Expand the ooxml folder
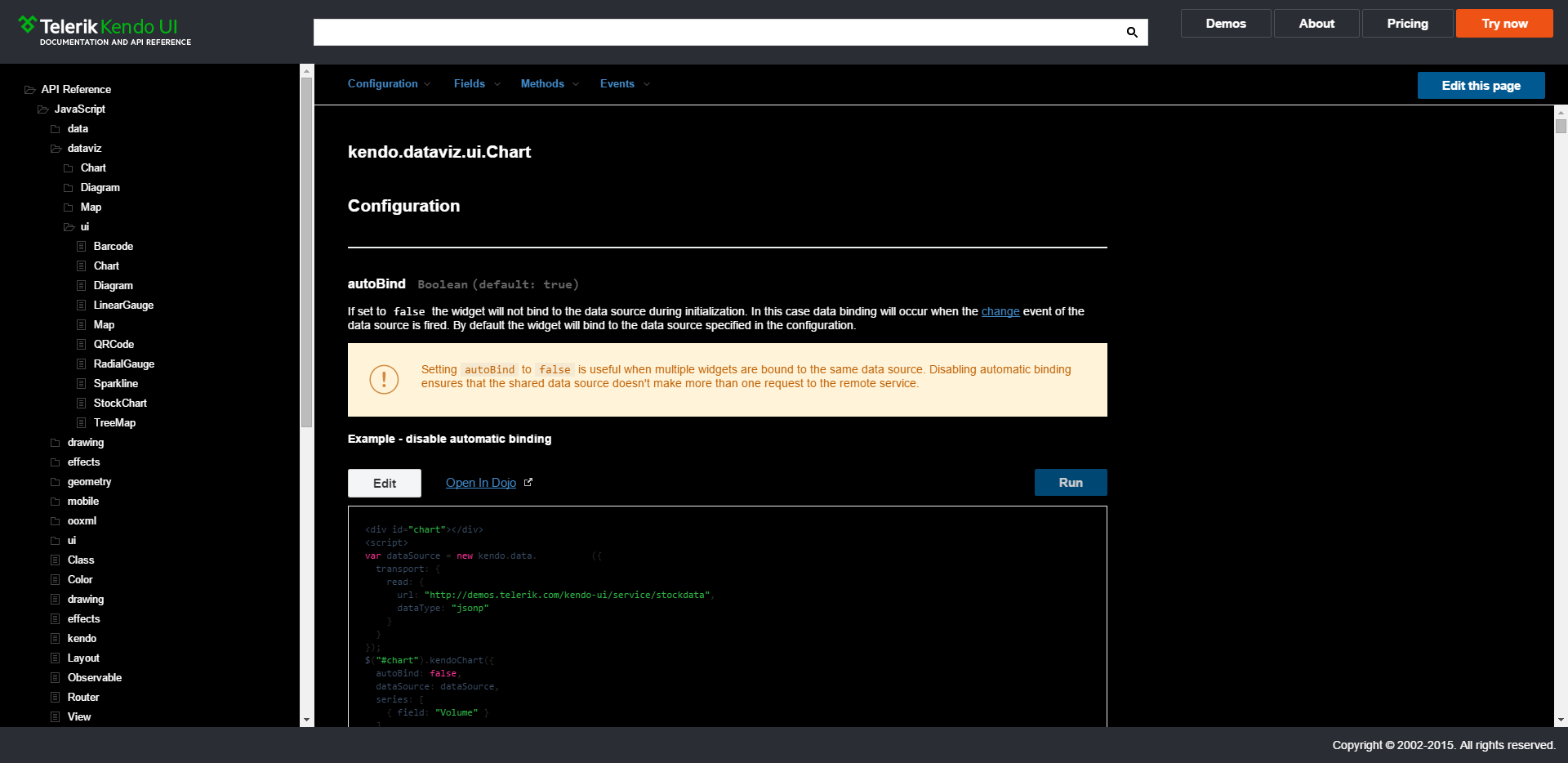This screenshot has height=763, width=1568. [56, 521]
